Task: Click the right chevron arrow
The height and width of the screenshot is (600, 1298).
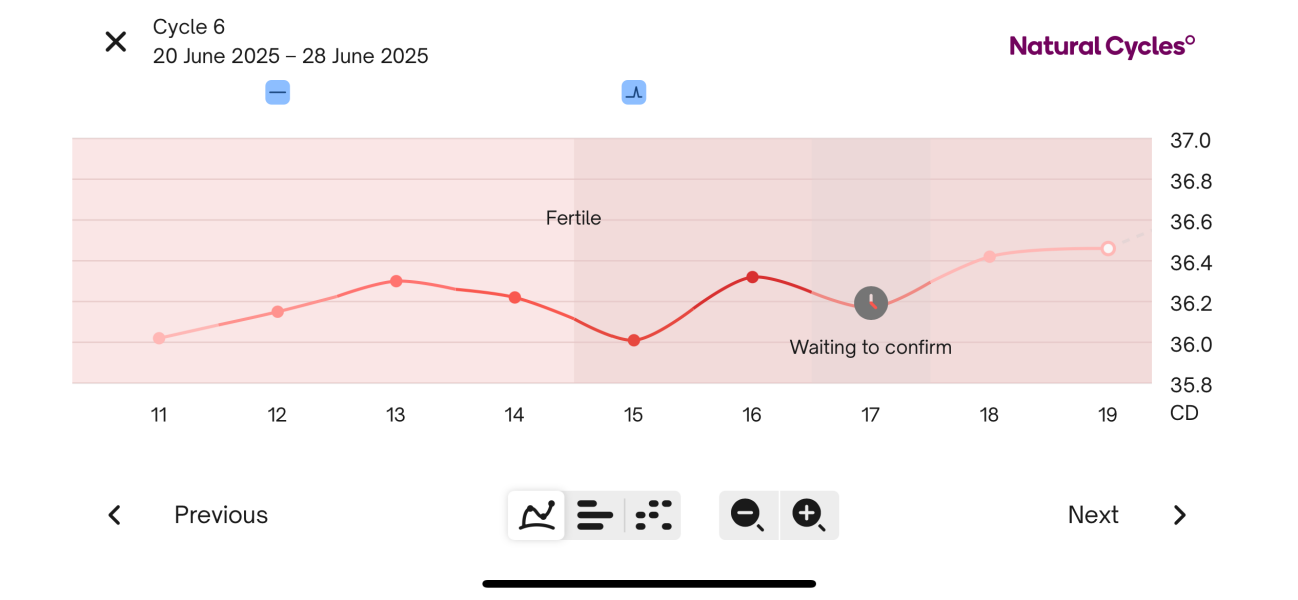Action: (1180, 515)
